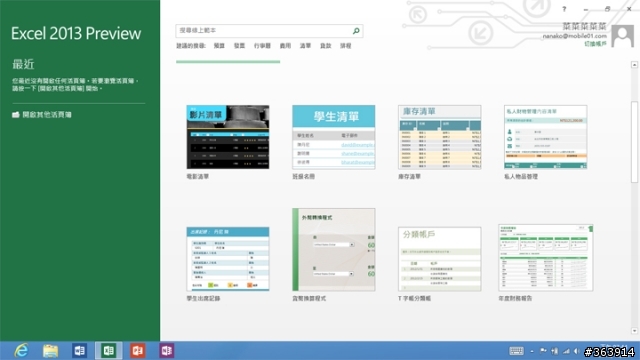Click the green switch account link
The image size is (640, 360).
(x=595, y=44)
